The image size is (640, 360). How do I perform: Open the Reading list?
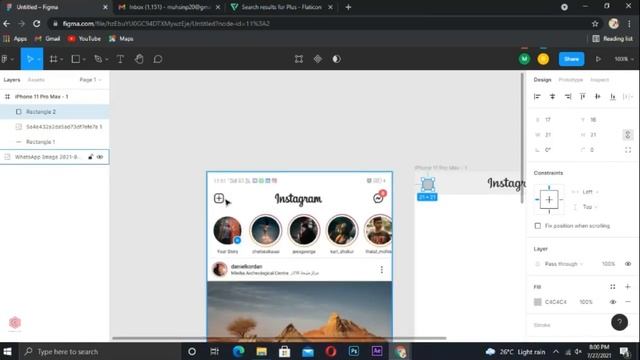(x=613, y=39)
